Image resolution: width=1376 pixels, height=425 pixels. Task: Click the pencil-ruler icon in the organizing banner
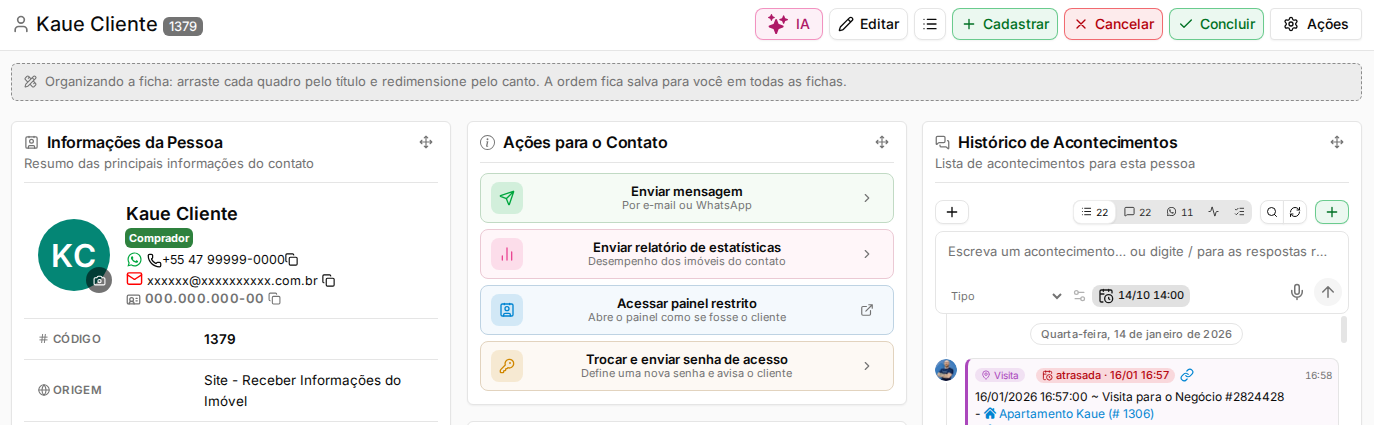(x=30, y=81)
